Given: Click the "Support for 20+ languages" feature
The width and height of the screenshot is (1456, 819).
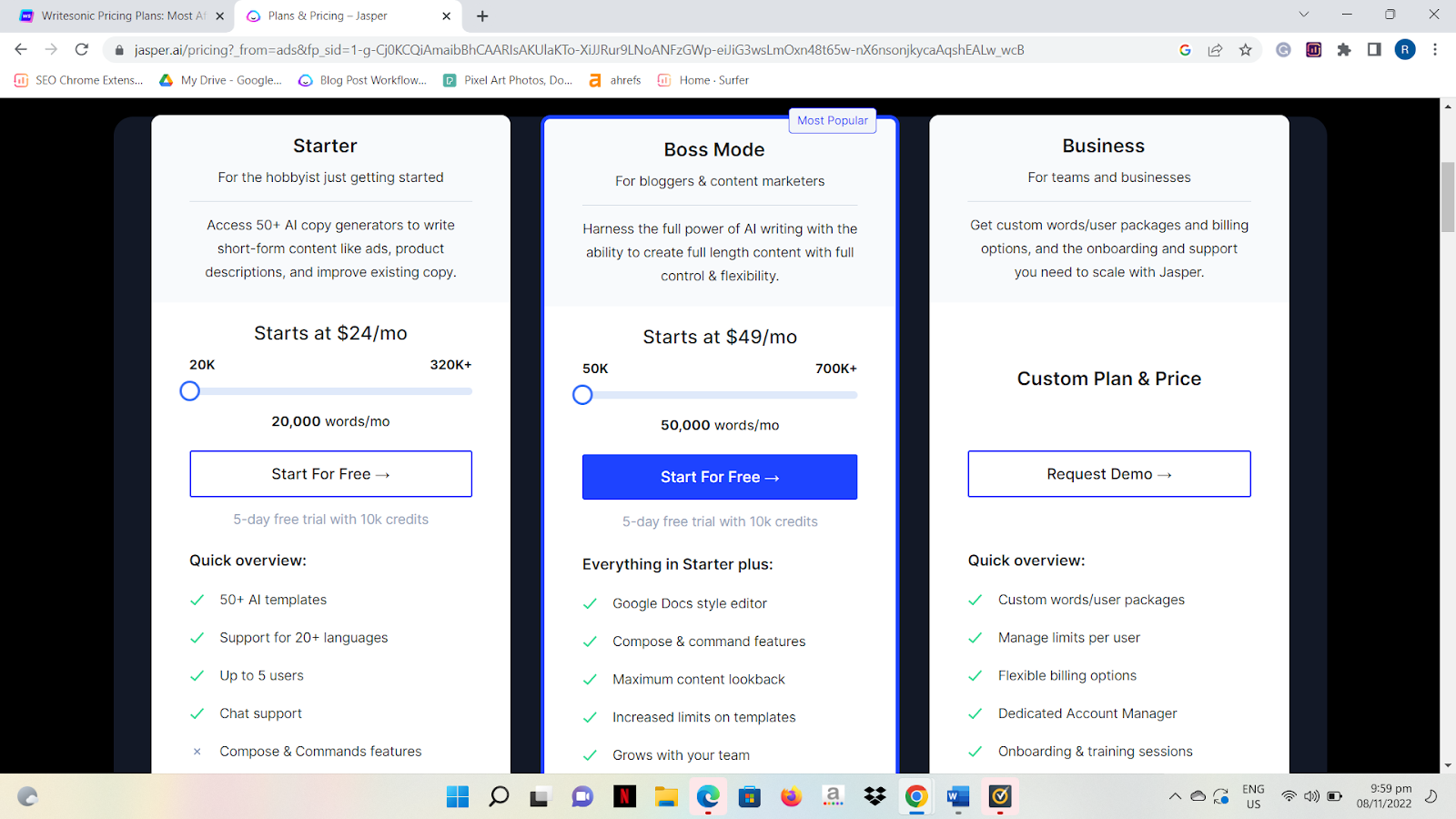Looking at the screenshot, I should 304,638.
